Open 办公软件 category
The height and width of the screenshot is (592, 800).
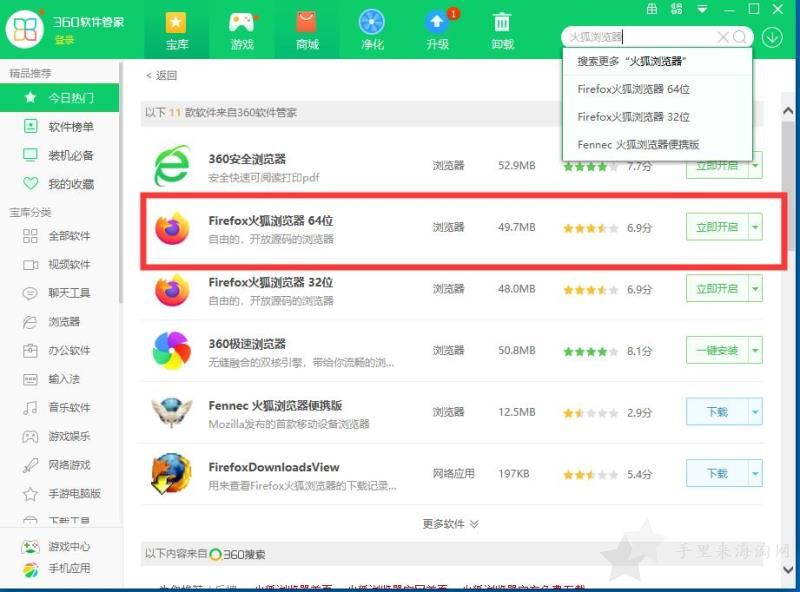59,351
